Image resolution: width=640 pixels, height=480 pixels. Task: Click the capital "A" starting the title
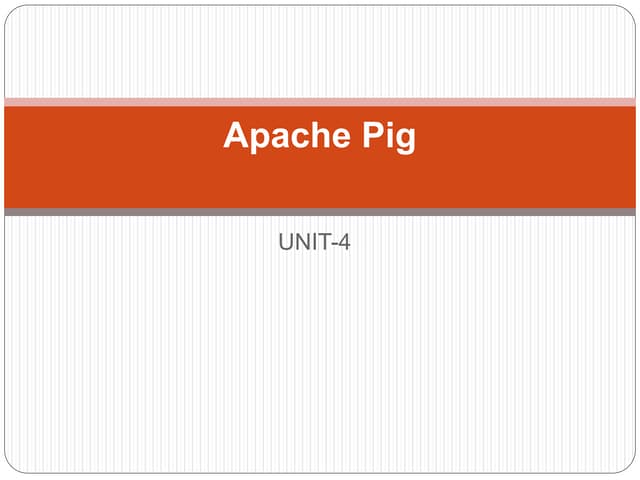coord(236,135)
